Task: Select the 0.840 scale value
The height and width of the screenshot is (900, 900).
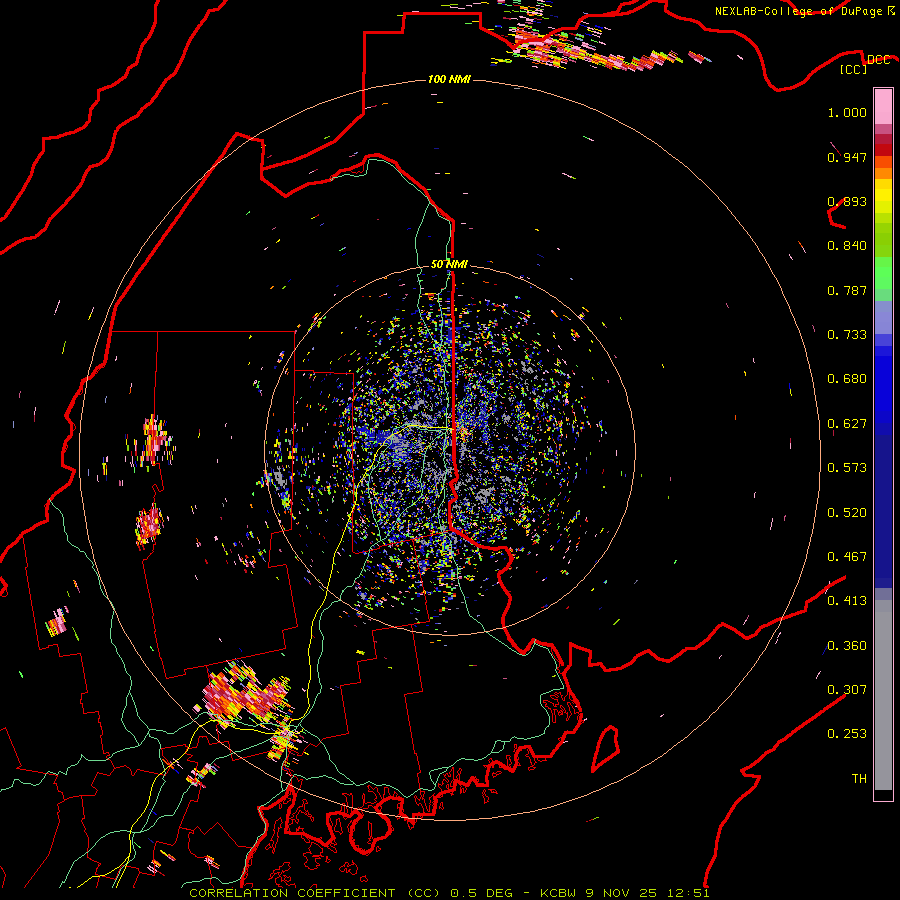Action: click(847, 246)
